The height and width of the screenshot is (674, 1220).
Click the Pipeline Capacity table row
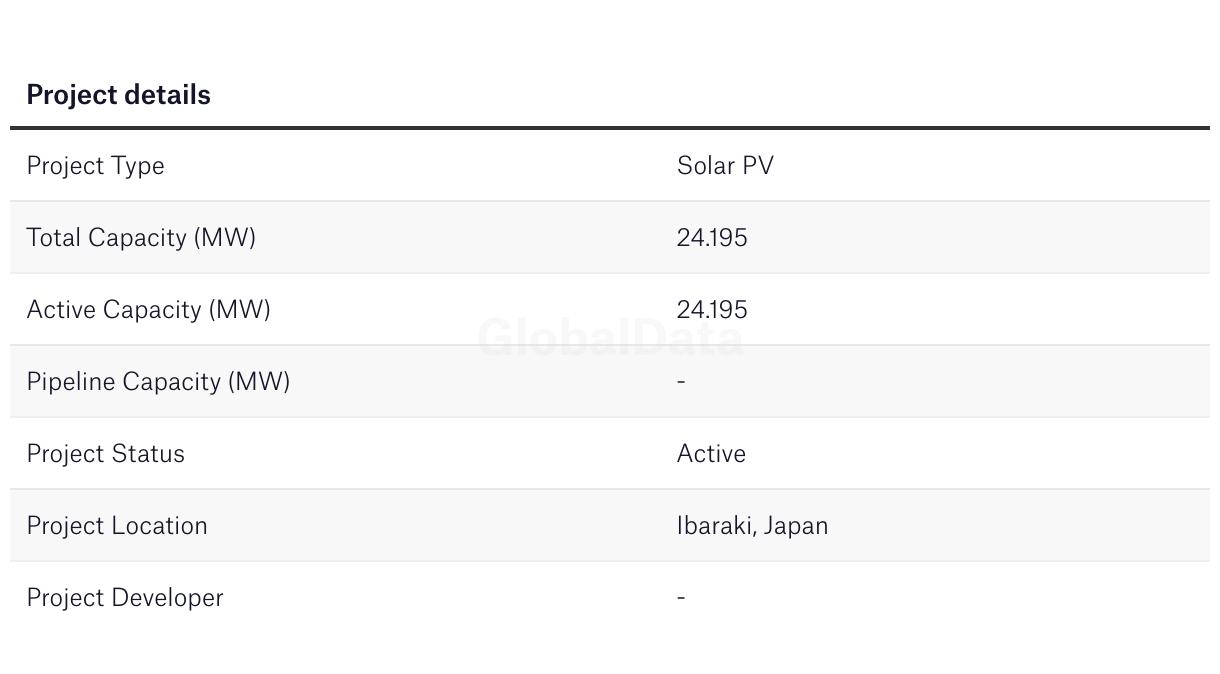[610, 381]
